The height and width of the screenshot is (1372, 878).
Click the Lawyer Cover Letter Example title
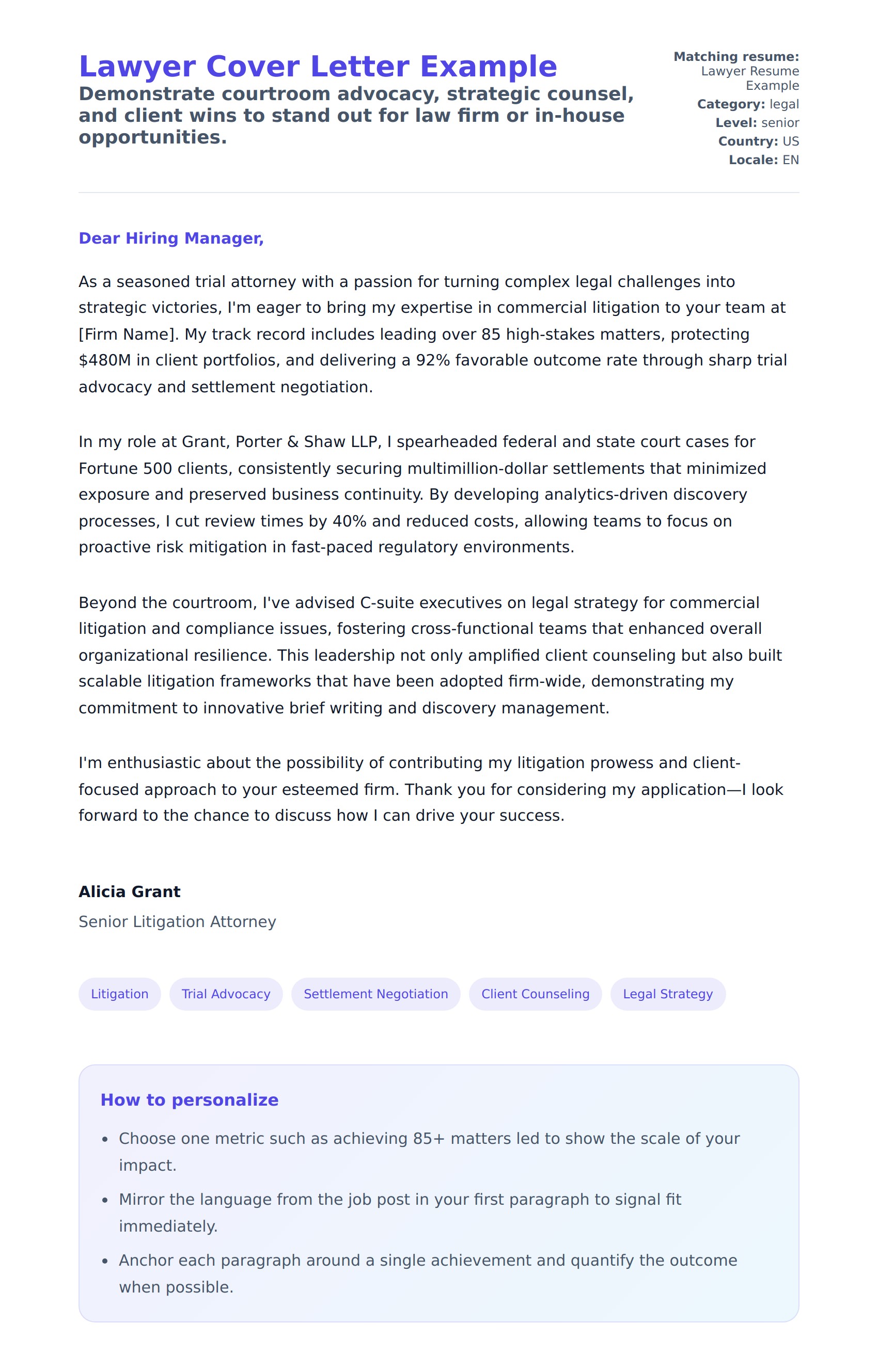[318, 67]
